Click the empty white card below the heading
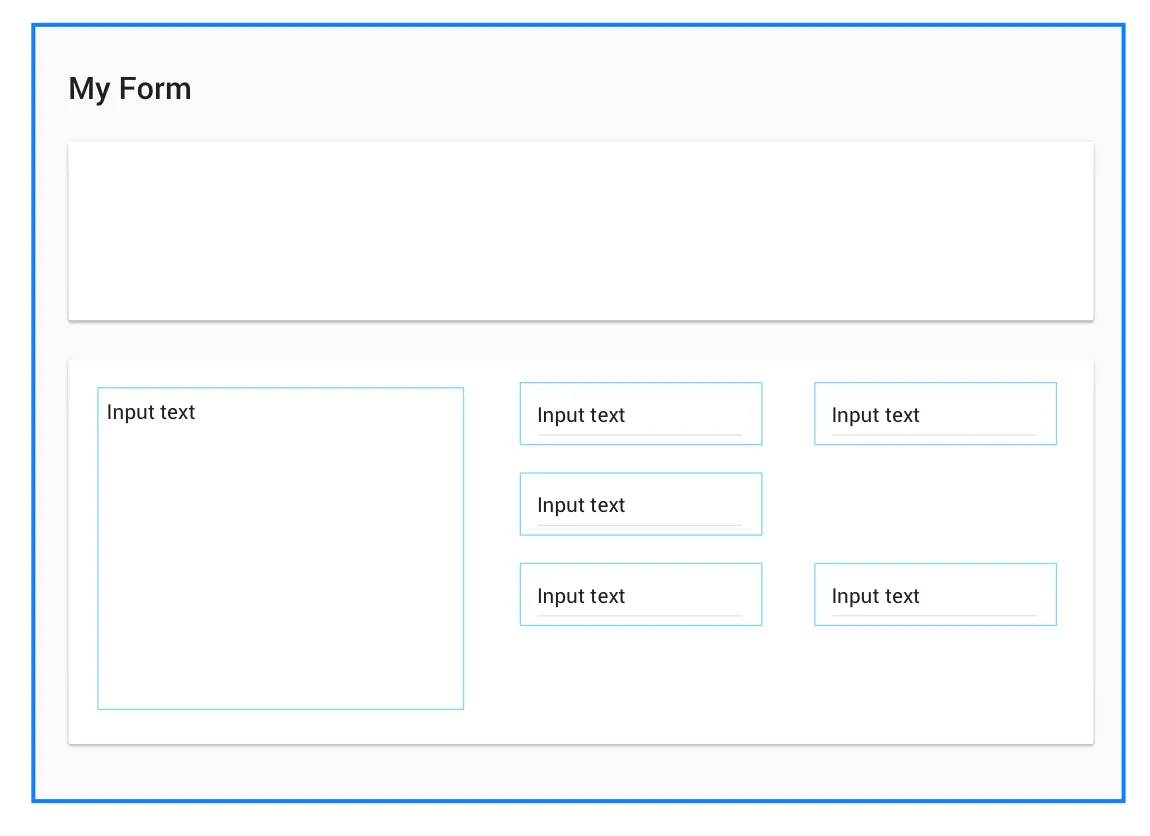This screenshot has width=1150, height=836. point(580,231)
